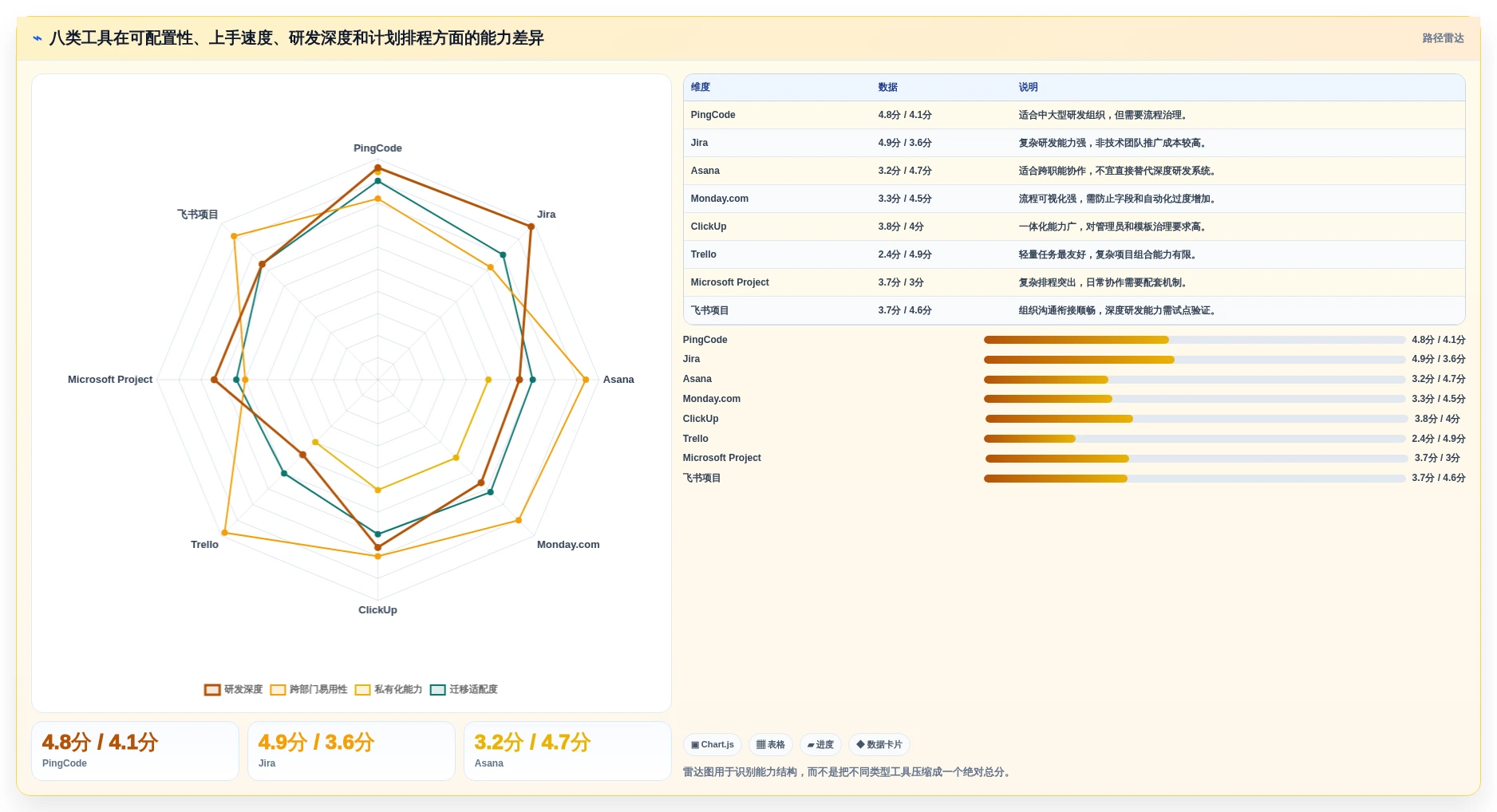This screenshot has width=1497, height=812.
Task: Click the 雷达图用于识别能力结构 footer note
Action: [x=849, y=773]
